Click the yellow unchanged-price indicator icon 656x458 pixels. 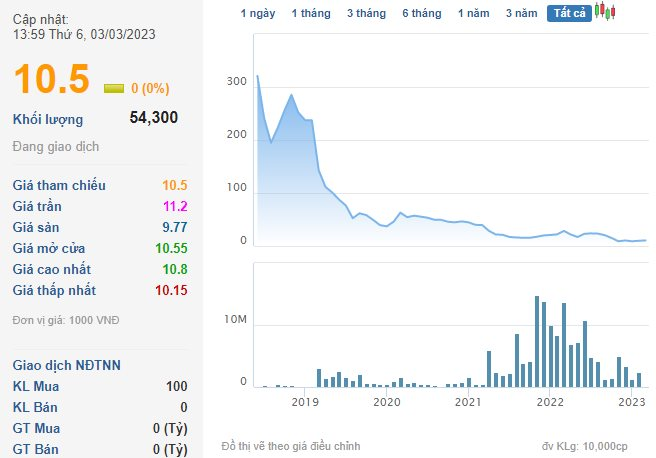click(114, 88)
